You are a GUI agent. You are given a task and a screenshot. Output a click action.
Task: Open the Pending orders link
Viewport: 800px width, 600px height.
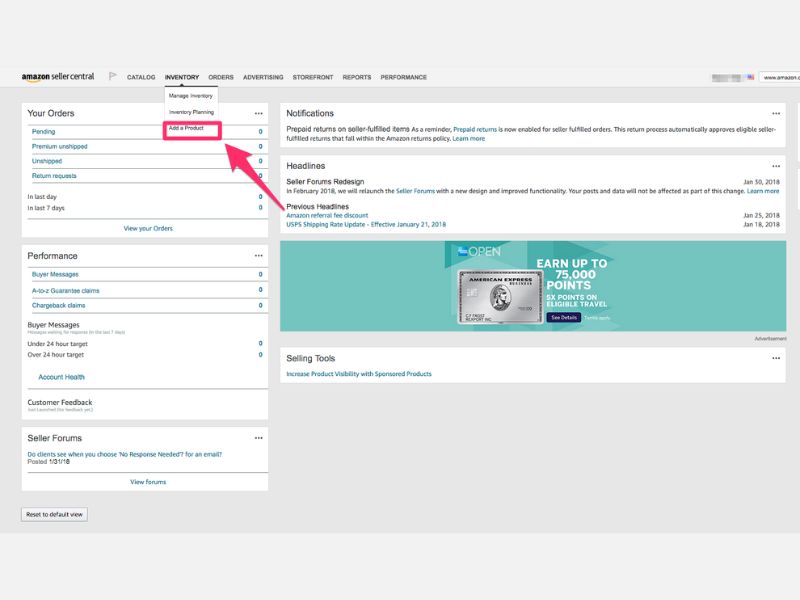pyautogui.click(x=43, y=132)
